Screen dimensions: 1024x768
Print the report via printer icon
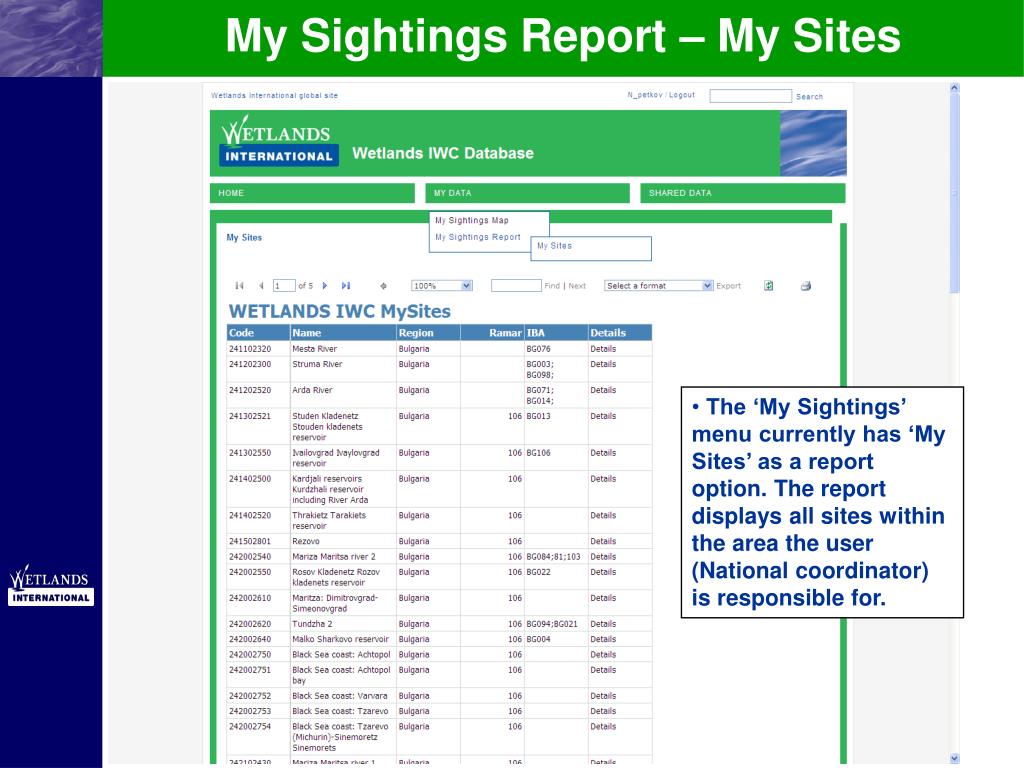pyautogui.click(x=806, y=285)
